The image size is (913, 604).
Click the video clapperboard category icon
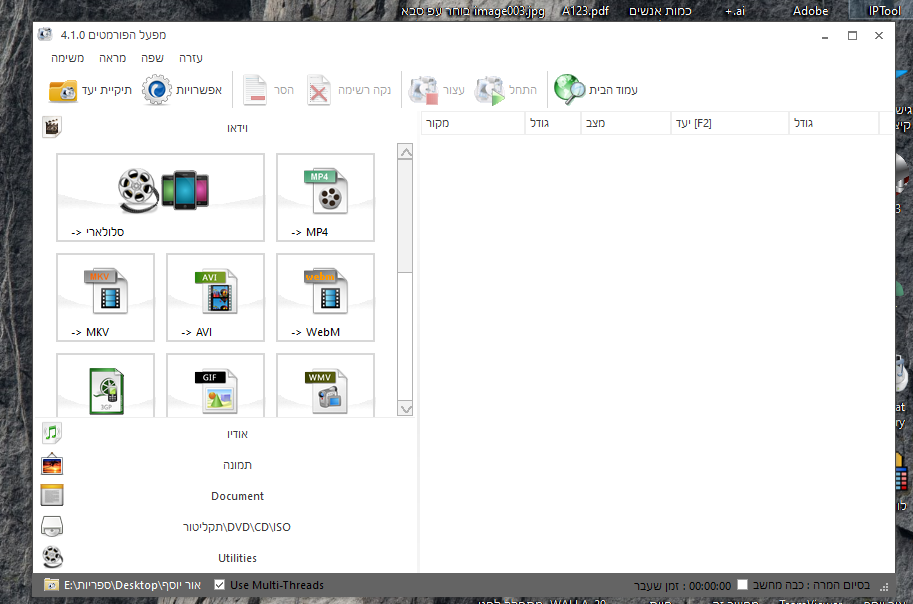[52, 127]
